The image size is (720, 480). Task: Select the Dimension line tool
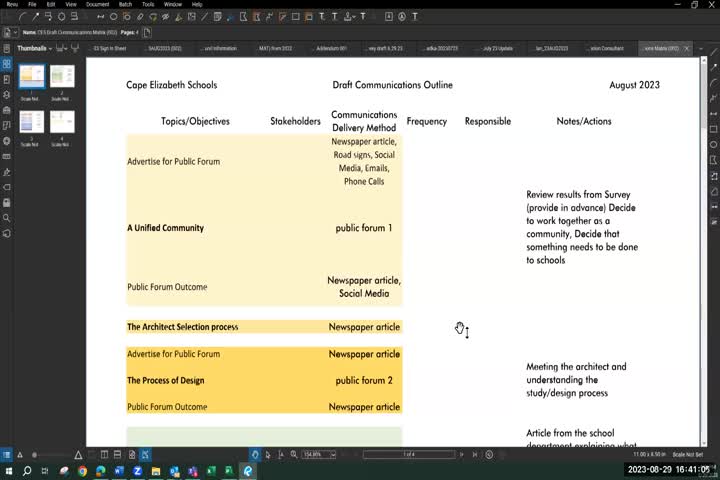(x=101, y=17)
